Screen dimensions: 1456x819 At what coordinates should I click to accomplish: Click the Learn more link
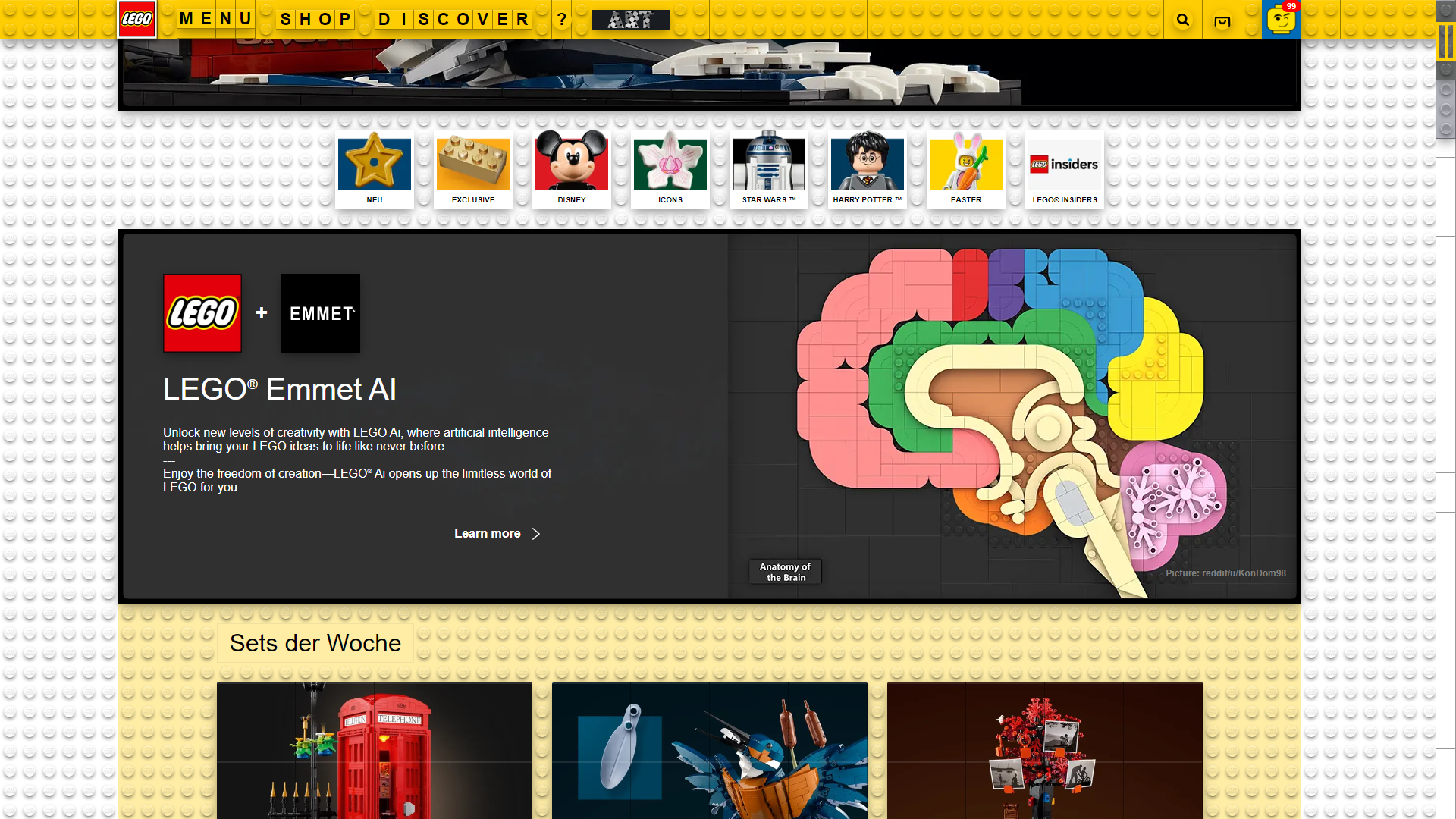488,534
